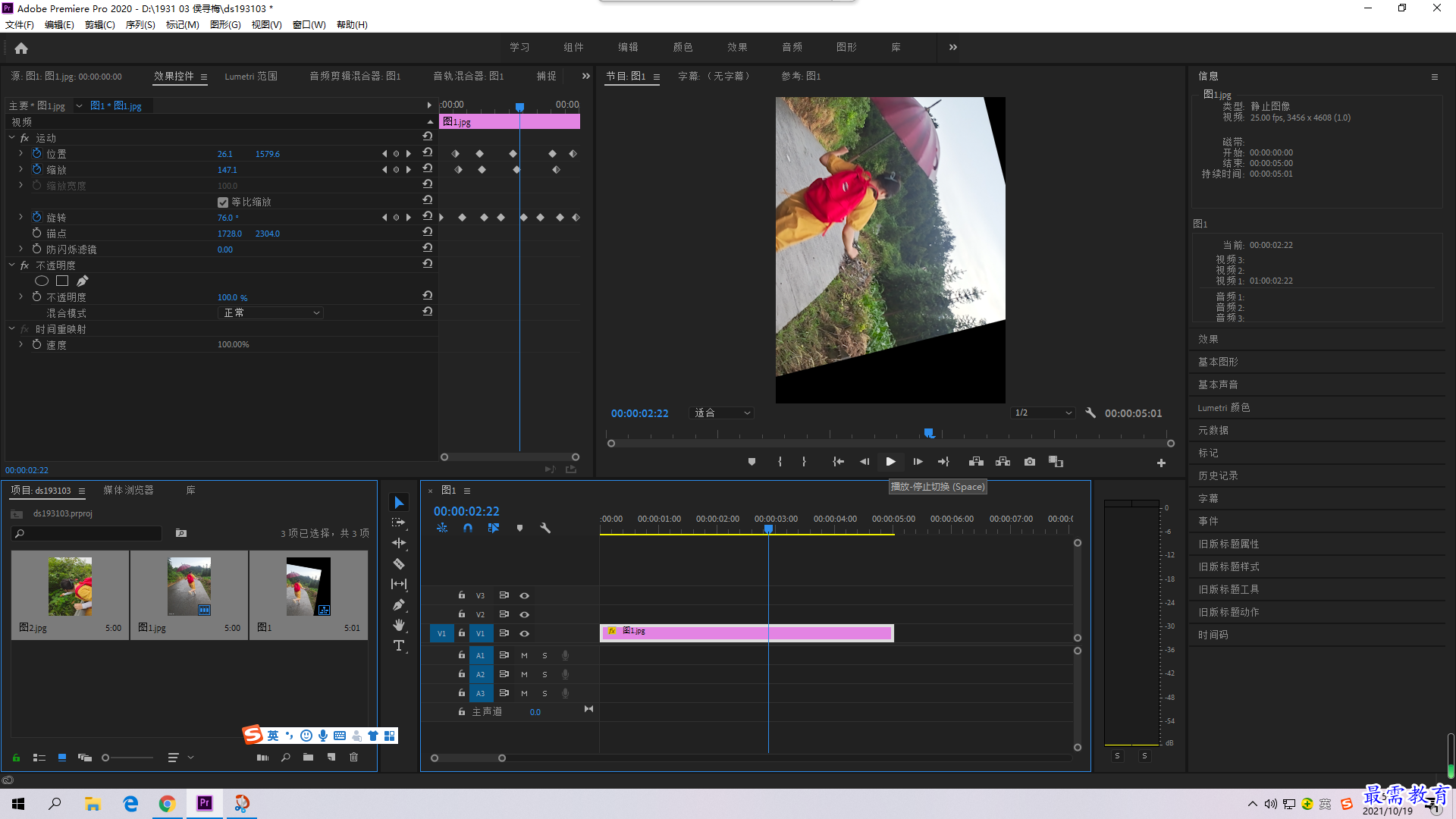Select the Track Select Forward tool
Viewport: 1456px width, 819px height.
click(399, 523)
